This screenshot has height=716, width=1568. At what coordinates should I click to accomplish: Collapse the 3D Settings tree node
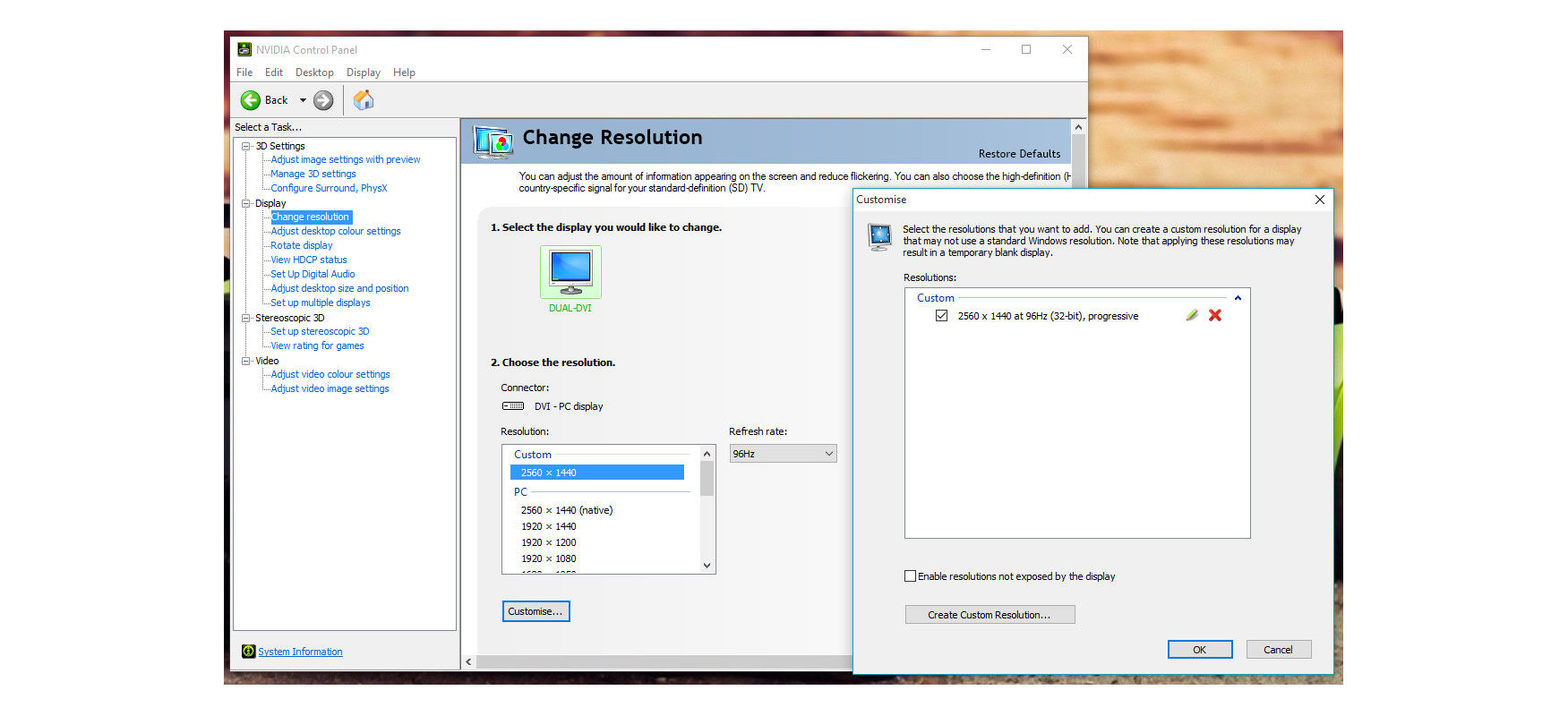(246, 146)
